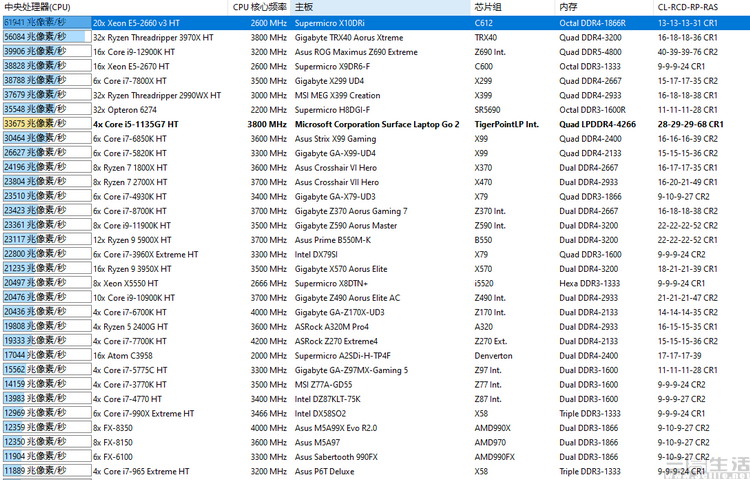Click the 28-29-29-68 CR1 timing cell
Viewport: 750px width, 480px height.
[690, 124]
